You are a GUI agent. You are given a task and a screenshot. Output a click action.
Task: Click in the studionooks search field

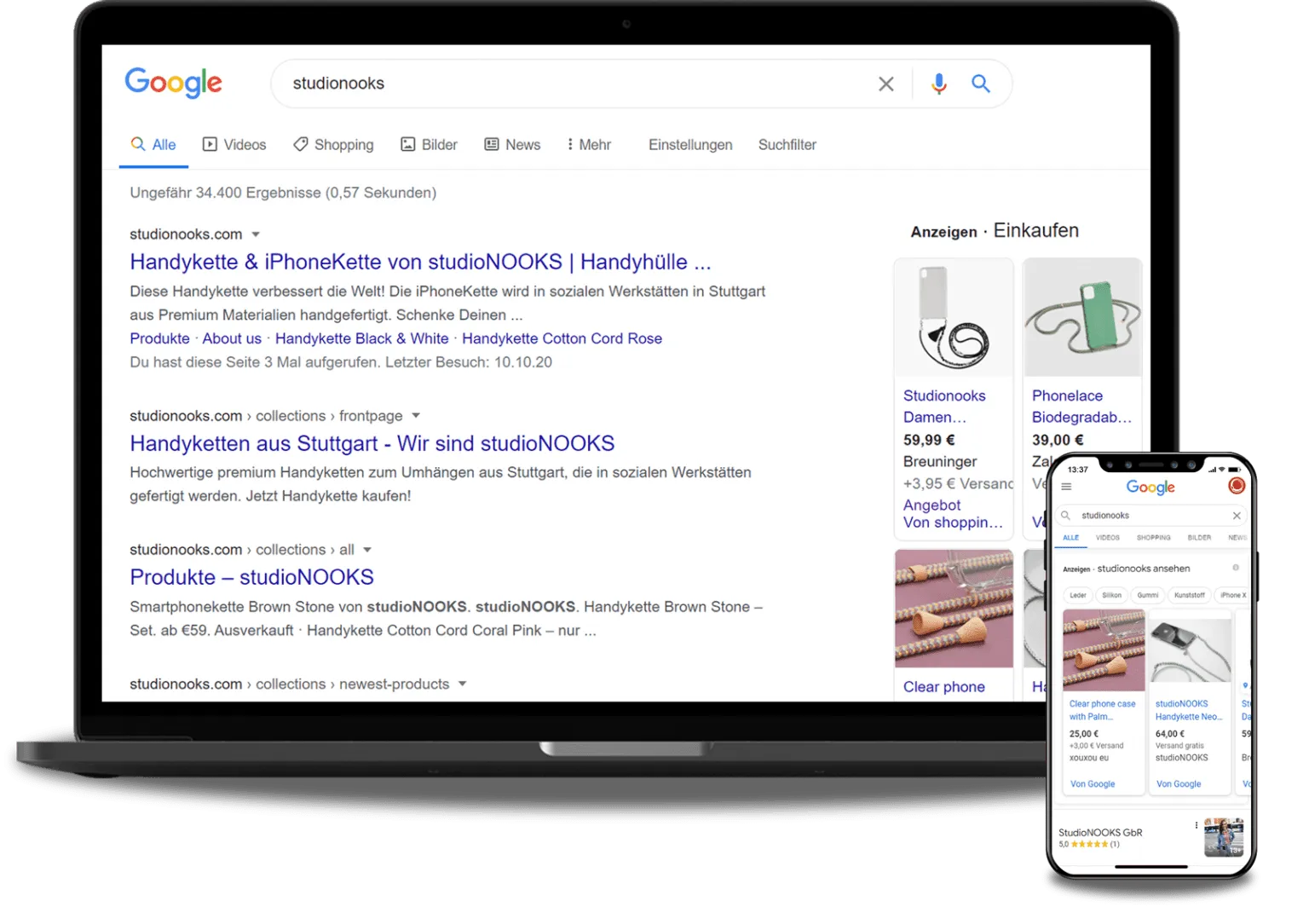pos(580,84)
